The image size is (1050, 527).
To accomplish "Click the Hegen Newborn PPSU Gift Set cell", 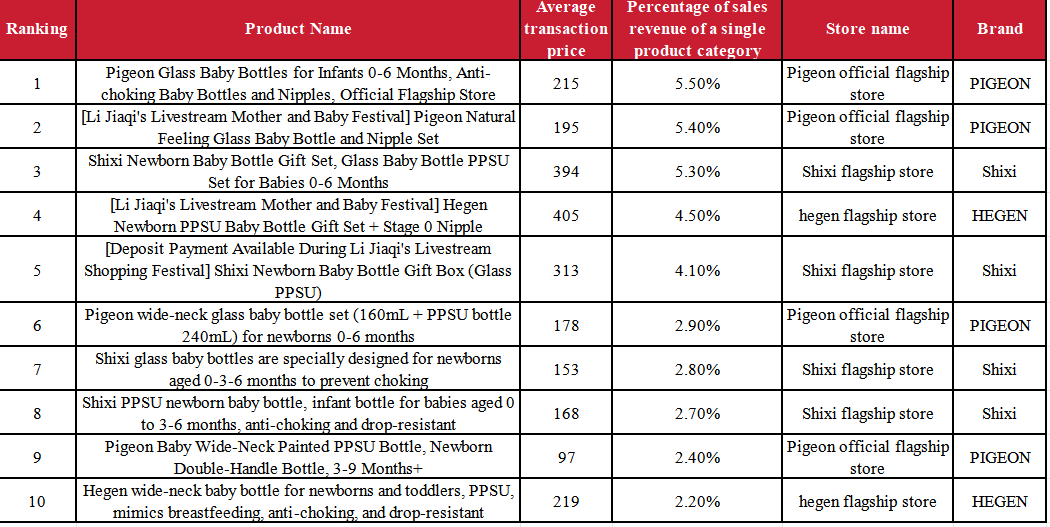I will point(298,215).
